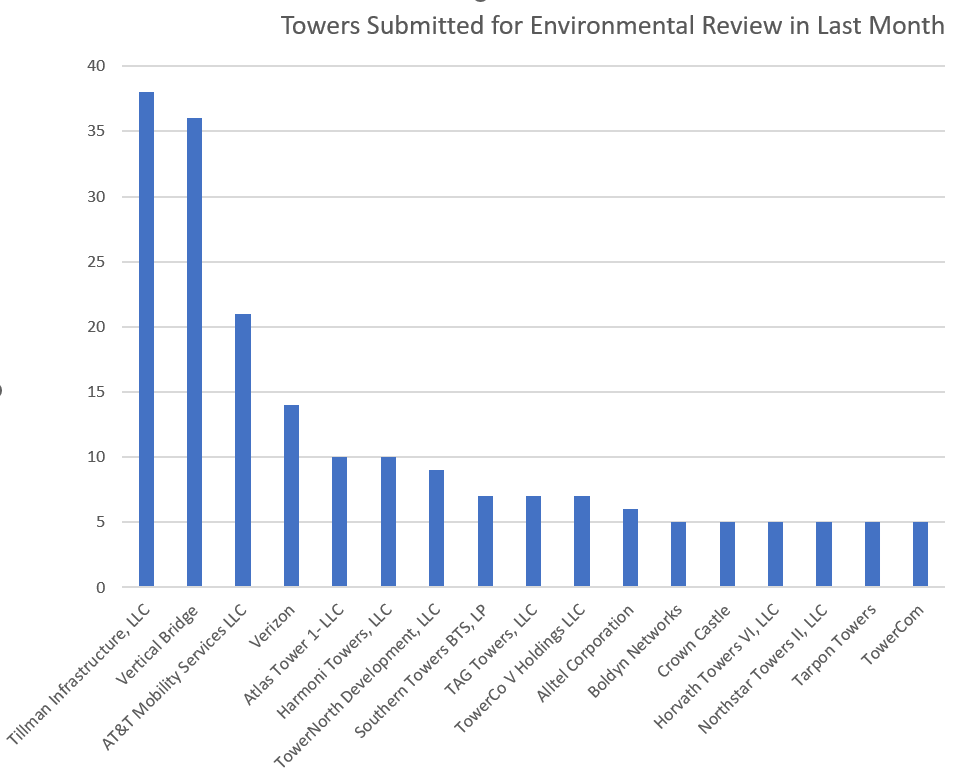
Task: Click the TowerCom axis label
Action: click(892, 635)
